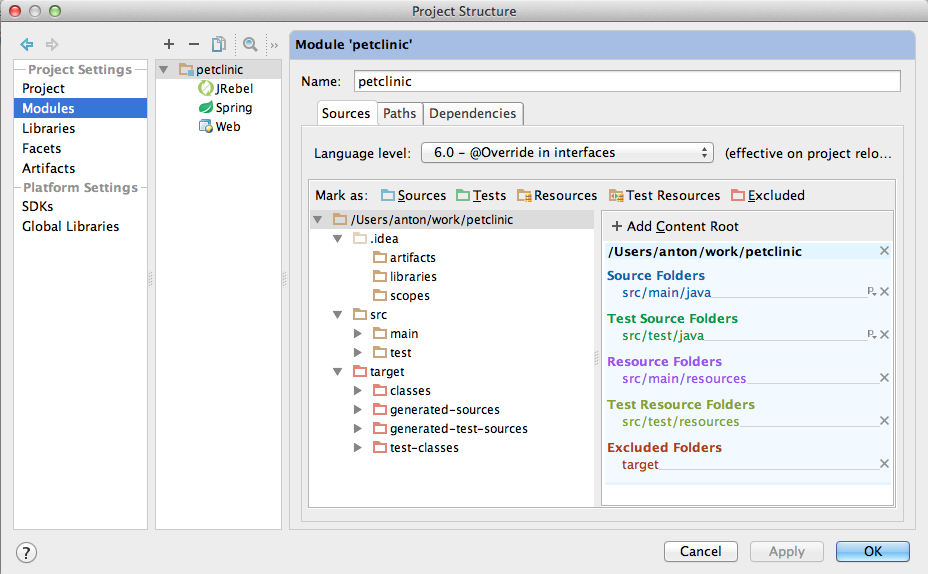
Task: Select the scopes folder in tree
Action: (x=402, y=295)
